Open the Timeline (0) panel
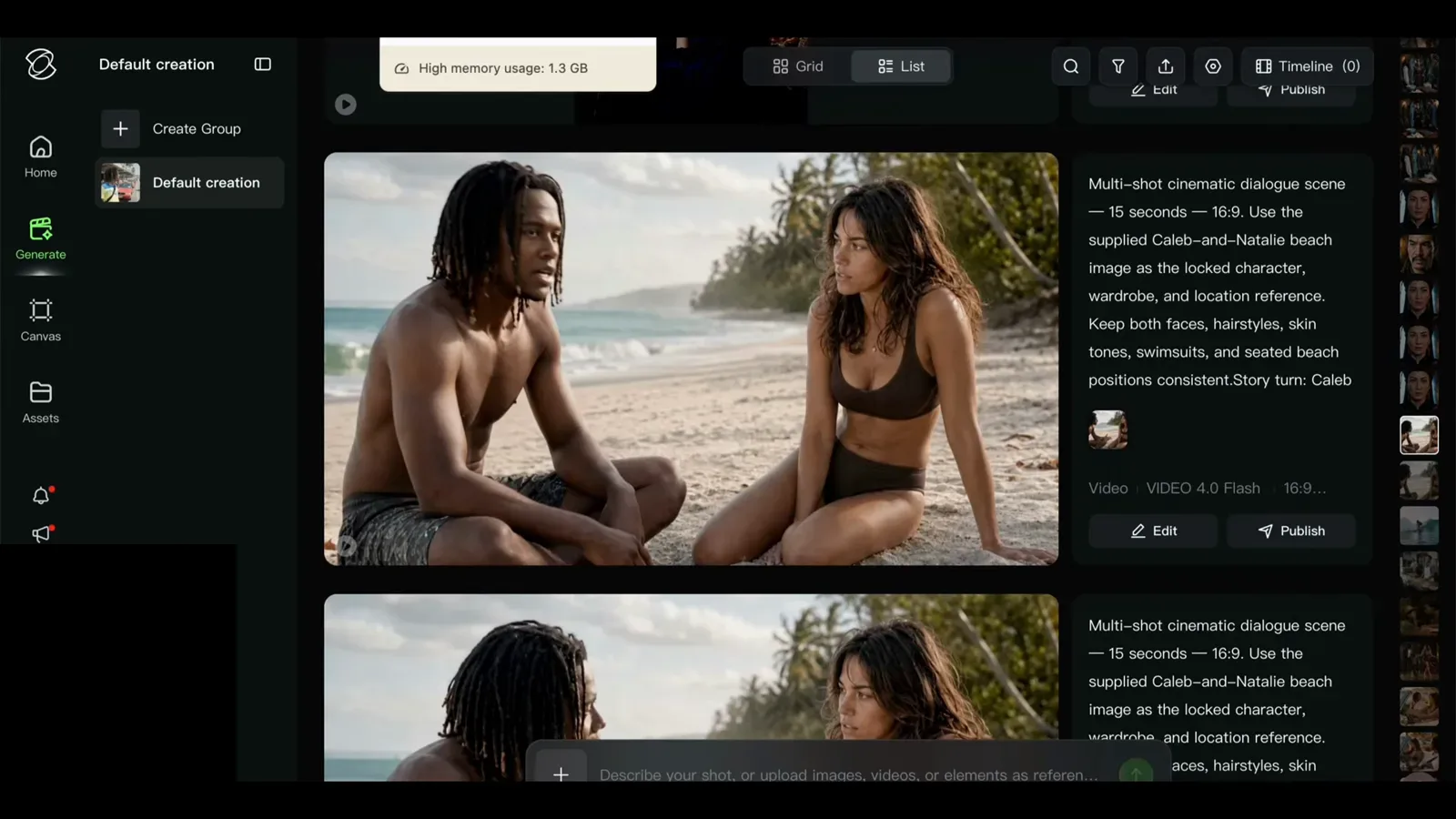This screenshot has height=819, width=1456. pos(1307,66)
